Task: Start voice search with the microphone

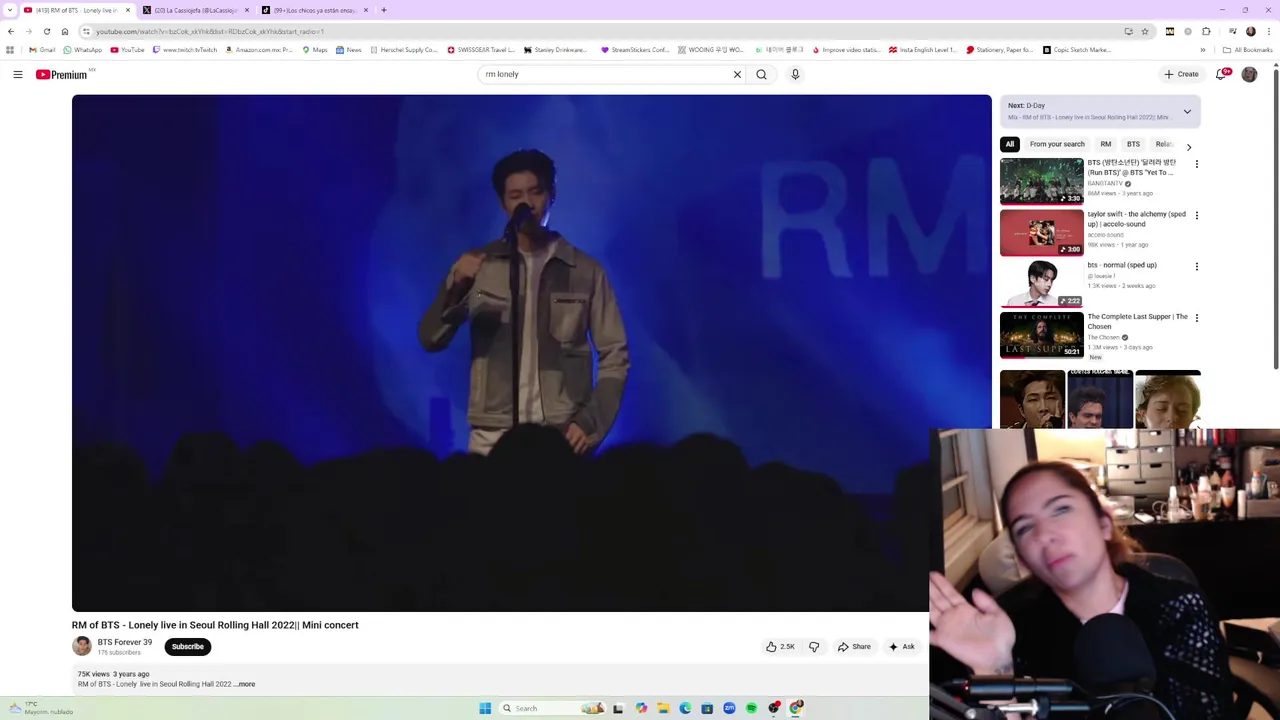Action: point(795,74)
